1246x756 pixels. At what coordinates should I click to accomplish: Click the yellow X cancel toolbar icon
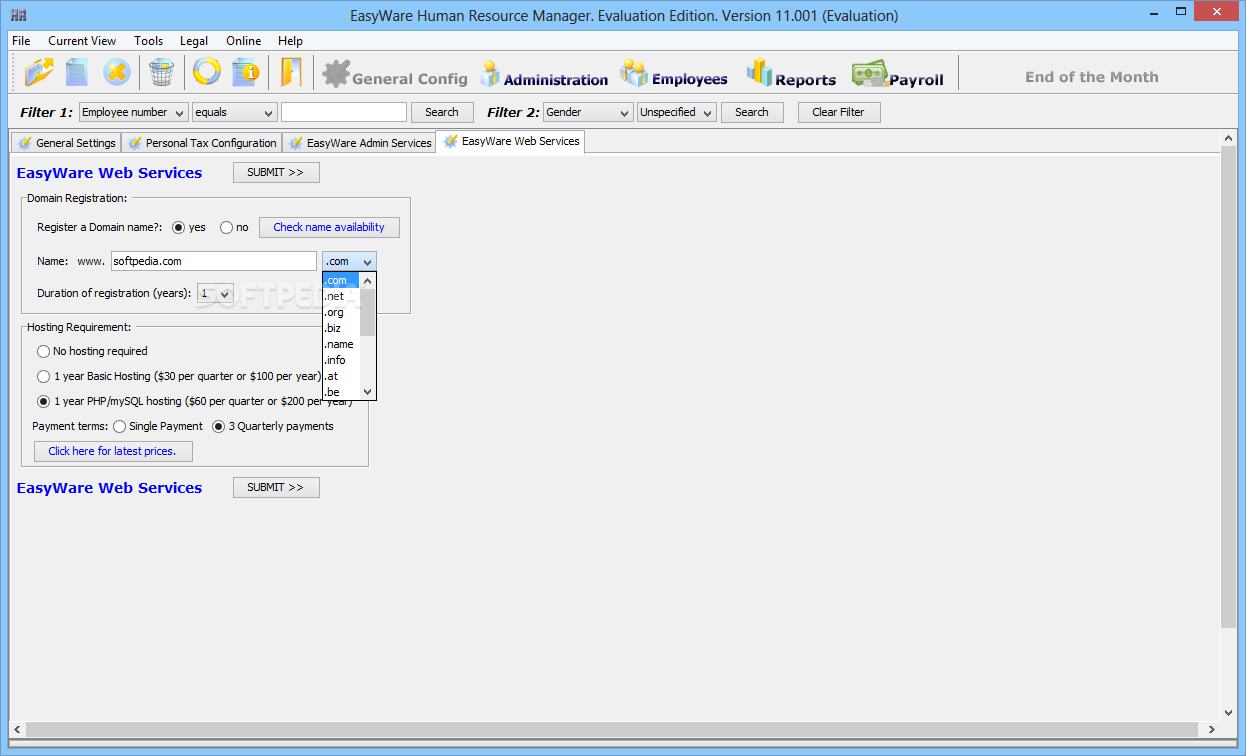pos(116,72)
